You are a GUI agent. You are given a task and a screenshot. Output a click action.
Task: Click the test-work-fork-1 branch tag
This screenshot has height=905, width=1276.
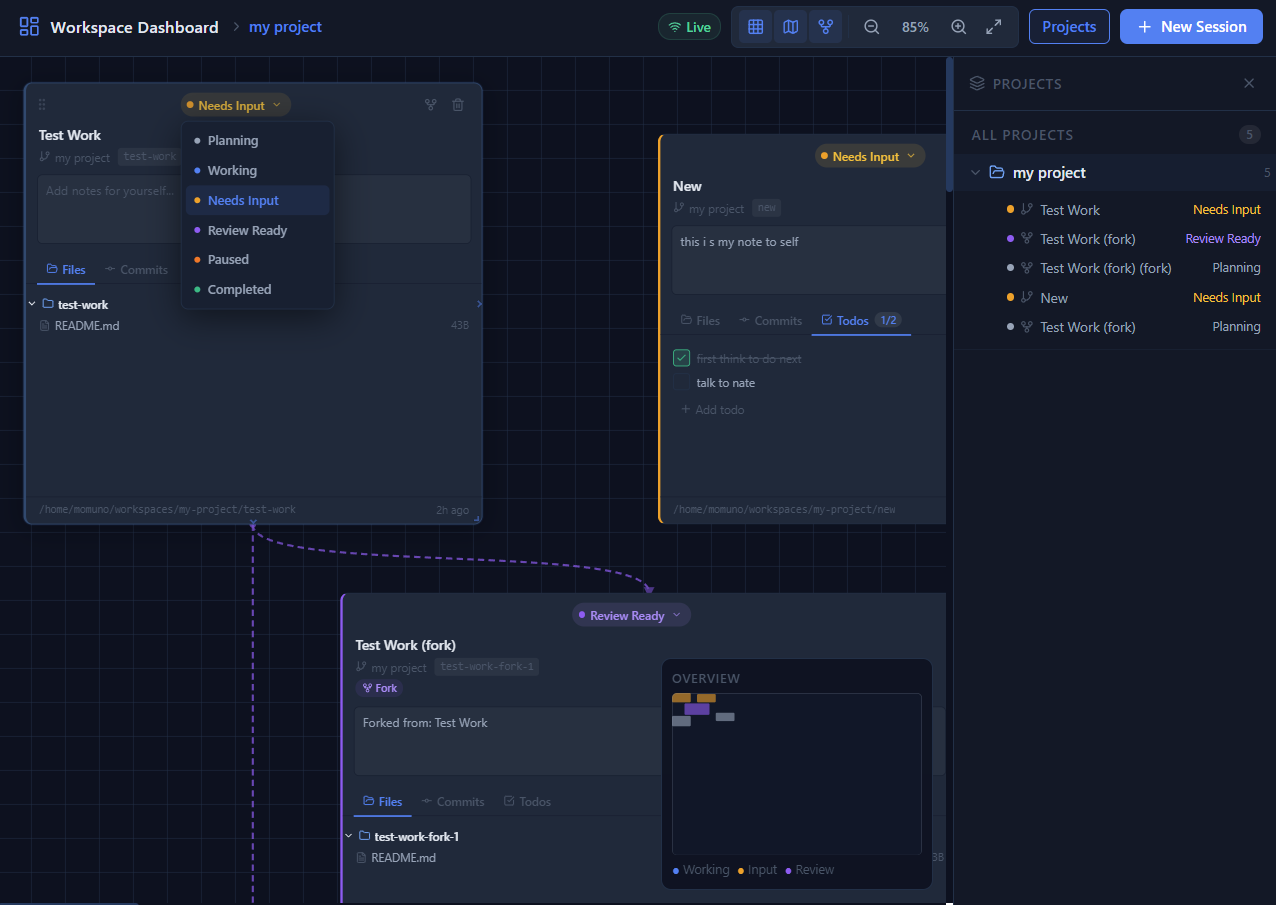487,667
